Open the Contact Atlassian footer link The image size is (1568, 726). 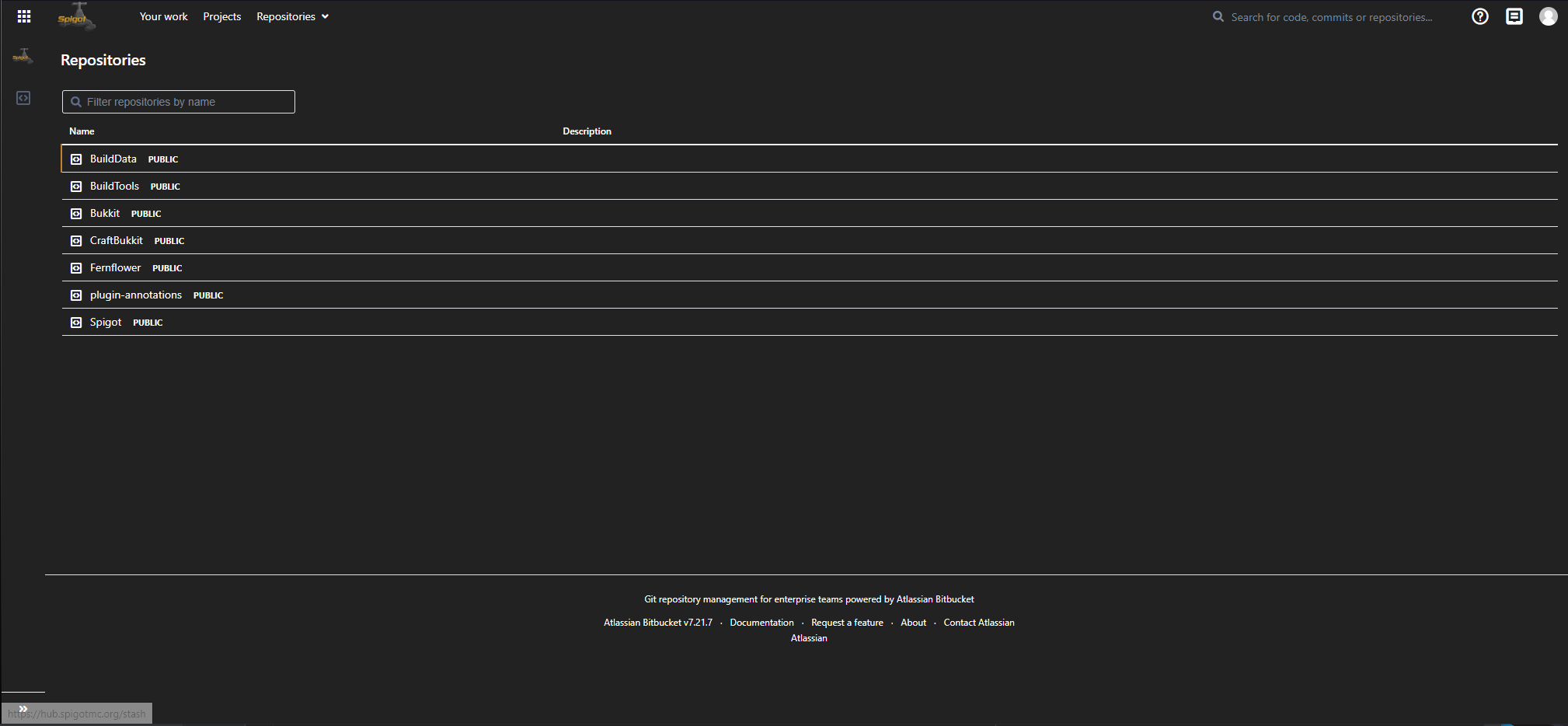pos(979,623)
